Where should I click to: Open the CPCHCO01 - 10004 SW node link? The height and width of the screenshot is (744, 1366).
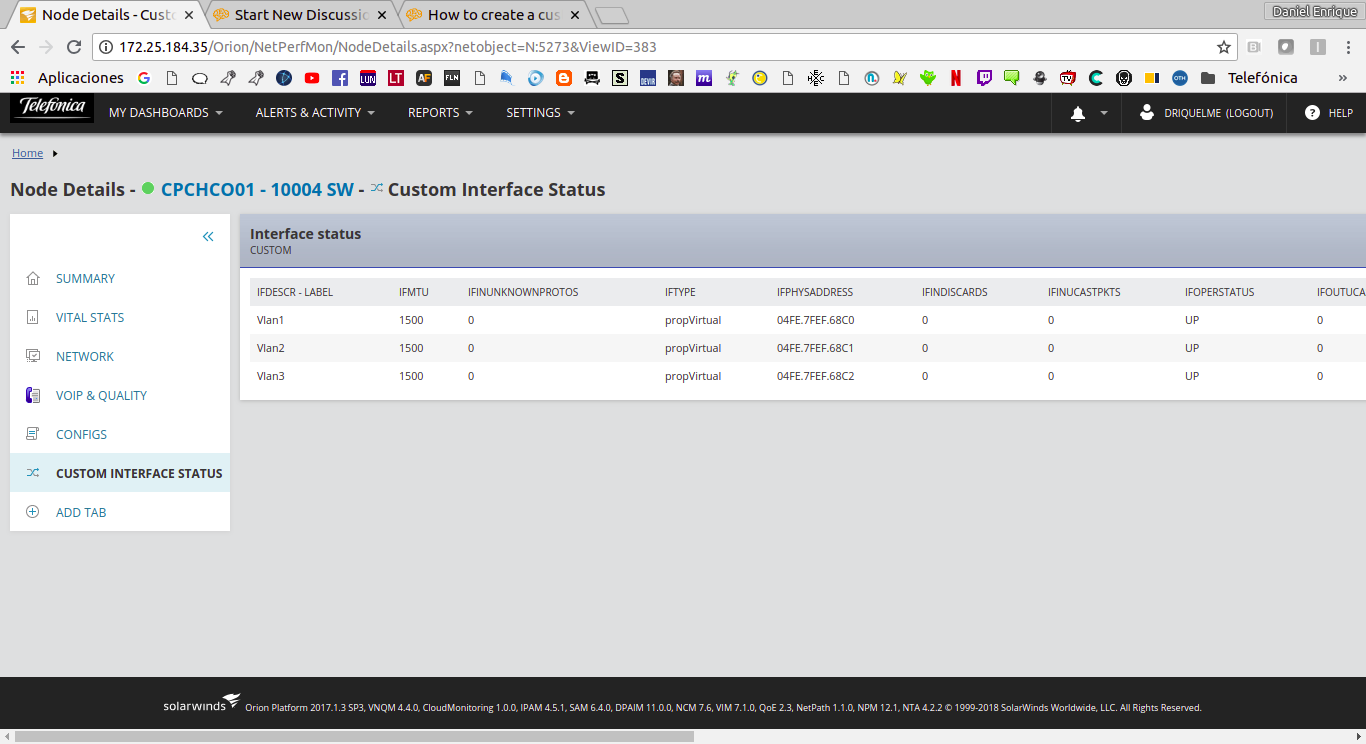coord(257,189)
